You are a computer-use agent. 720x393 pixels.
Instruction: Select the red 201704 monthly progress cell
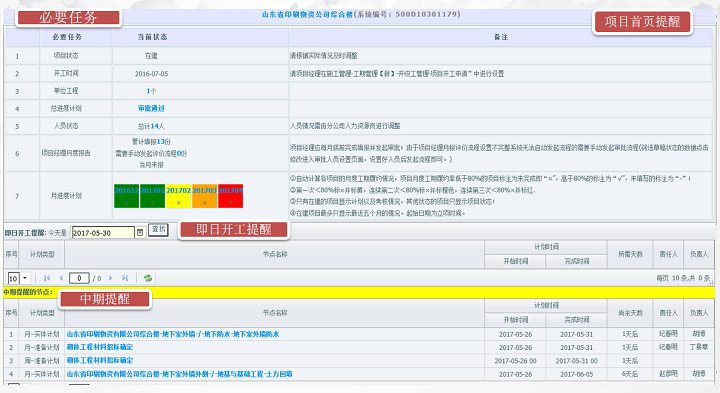[x=231, y=196]
